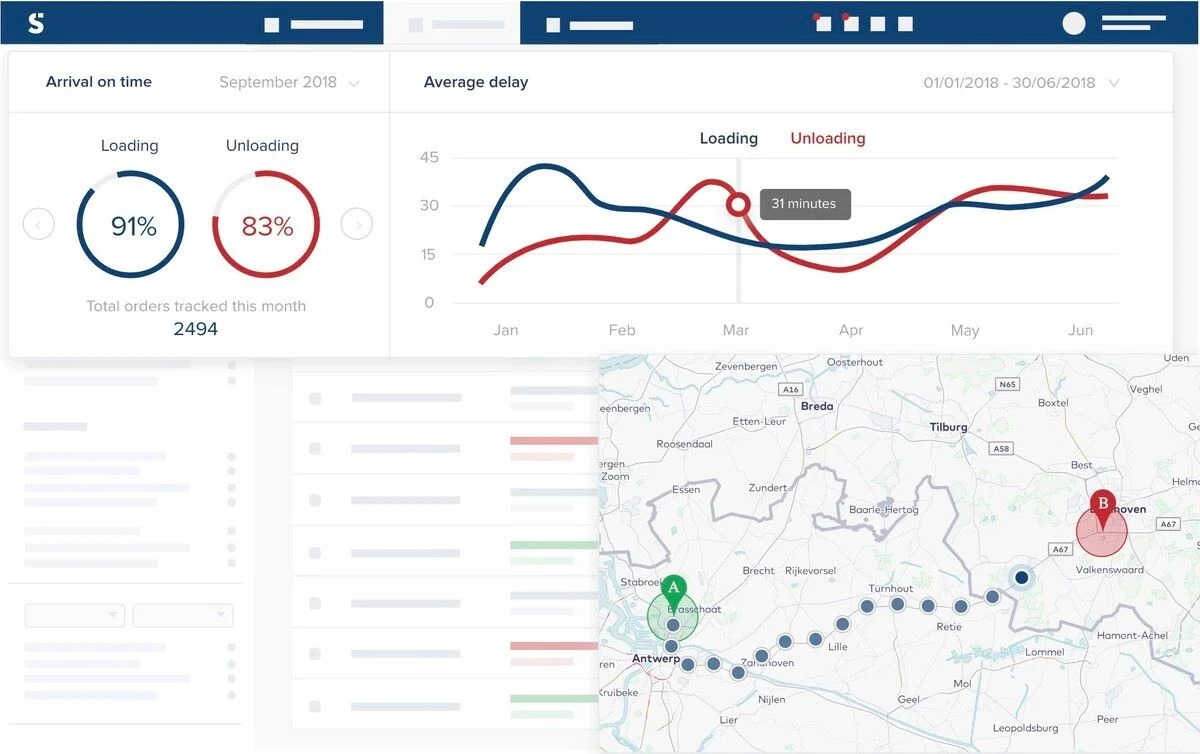Click the Leopoldsburg label on the map
Image resolution: width=1200 pixels, height=754 pixels.
(1027, 728)
